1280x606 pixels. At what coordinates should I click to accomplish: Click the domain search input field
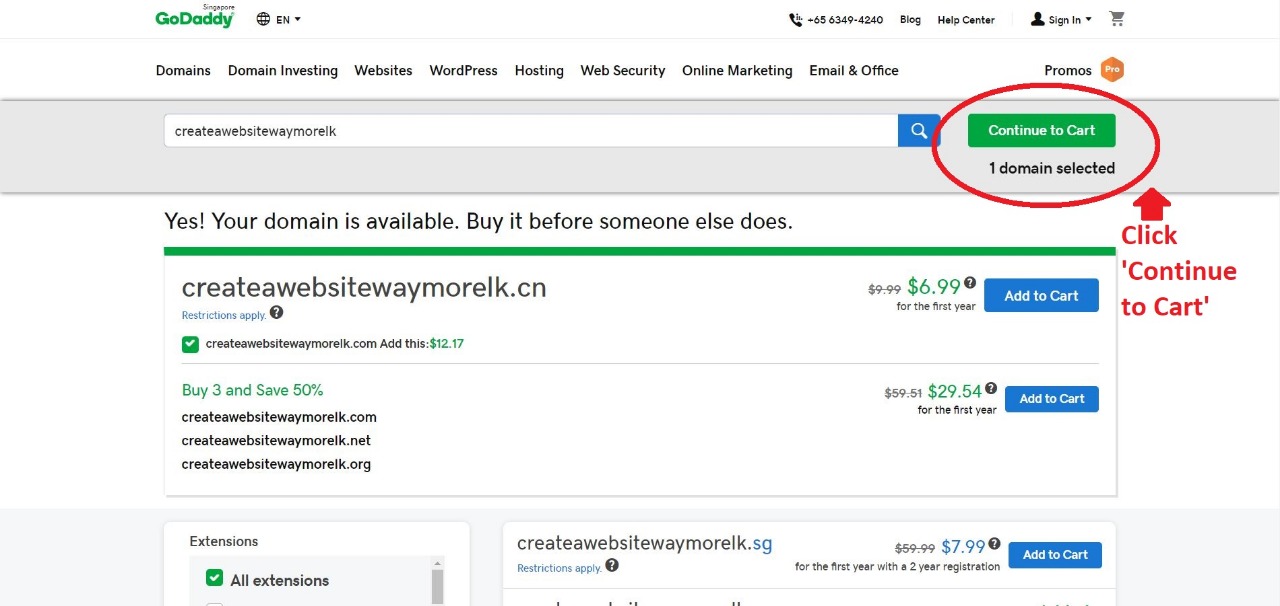[531, 131]
